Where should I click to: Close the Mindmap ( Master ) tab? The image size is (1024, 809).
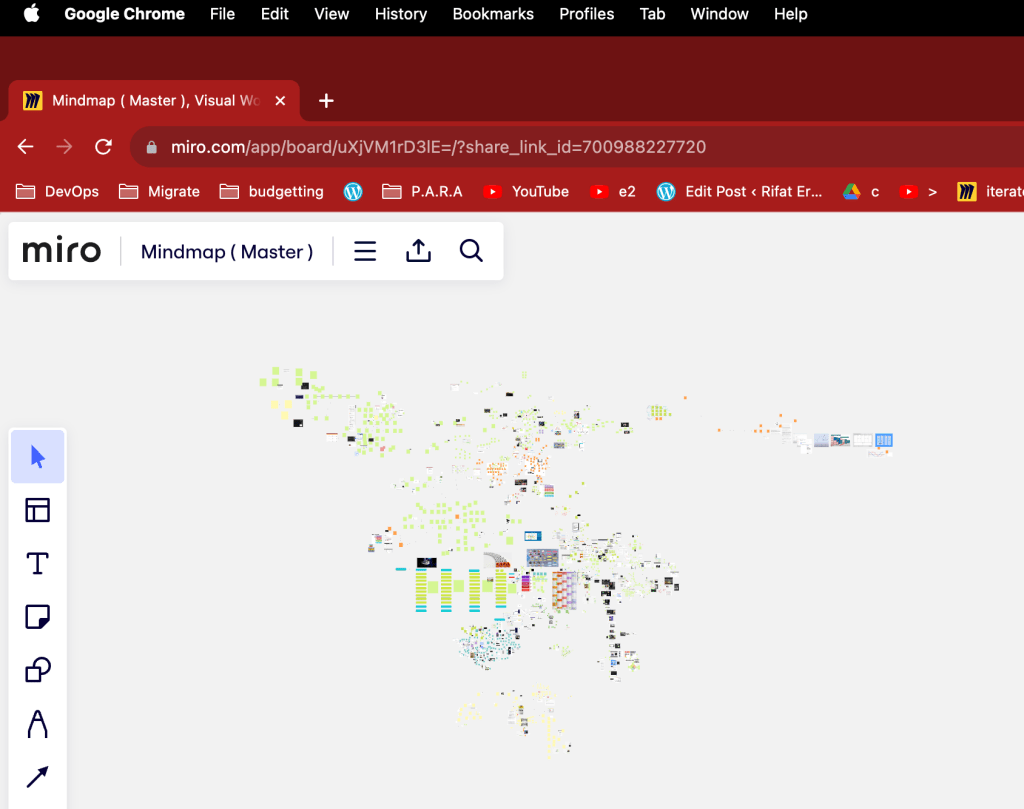(x=280, y=101)
